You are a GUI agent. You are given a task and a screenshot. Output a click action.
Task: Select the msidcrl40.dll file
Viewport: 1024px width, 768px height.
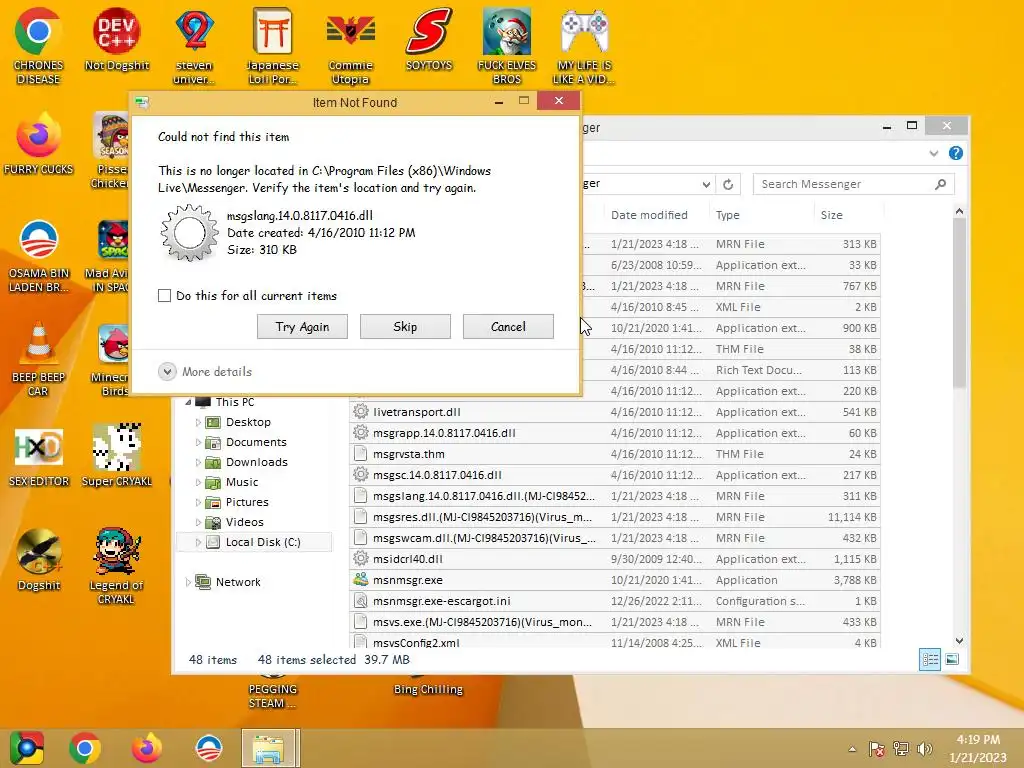pyautogui.click(x=615, y=559)
